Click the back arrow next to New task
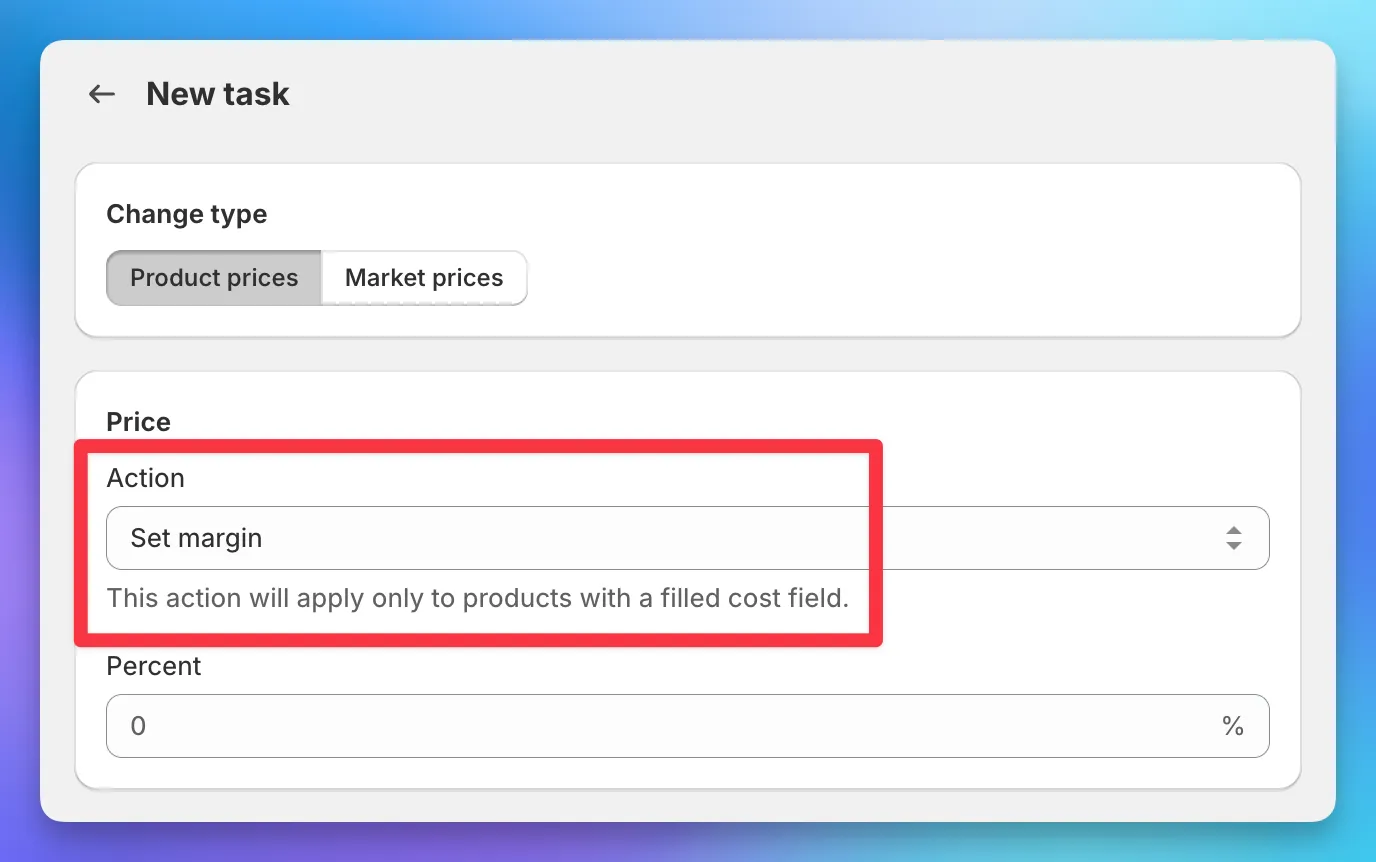 pos(101,93)
